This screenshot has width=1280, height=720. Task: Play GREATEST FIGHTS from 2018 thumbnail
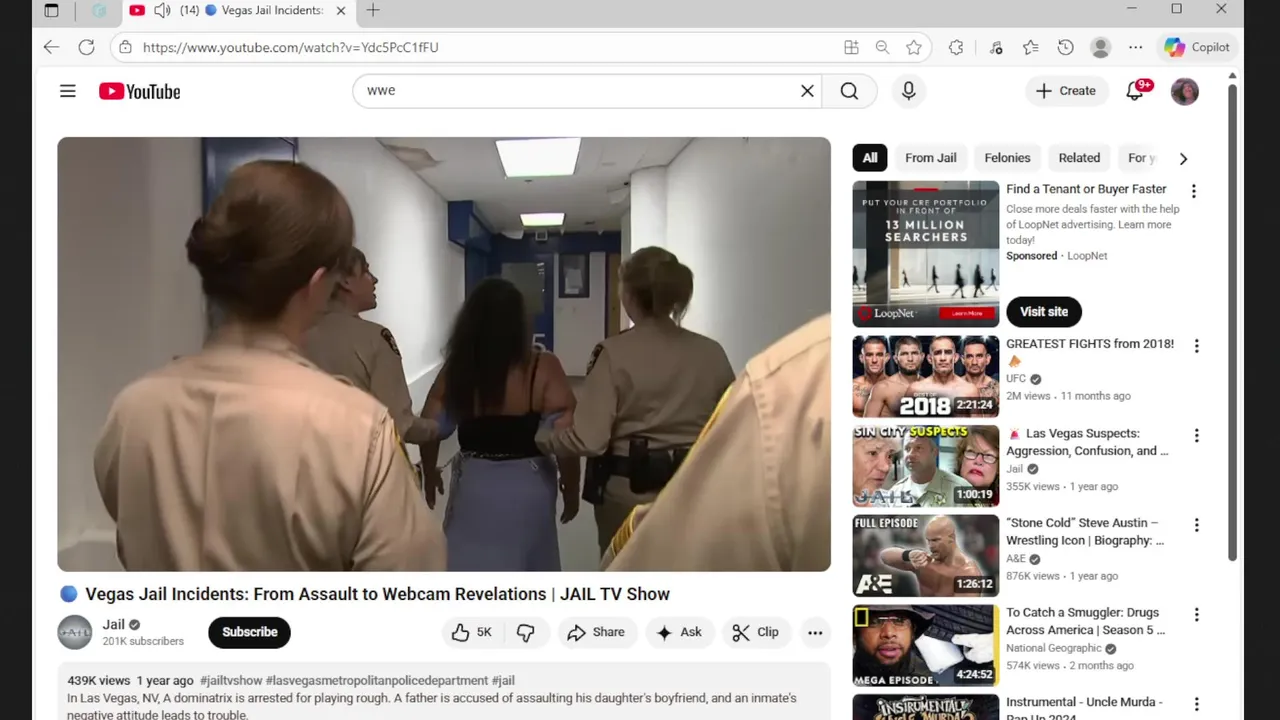[x=925, y=376]
